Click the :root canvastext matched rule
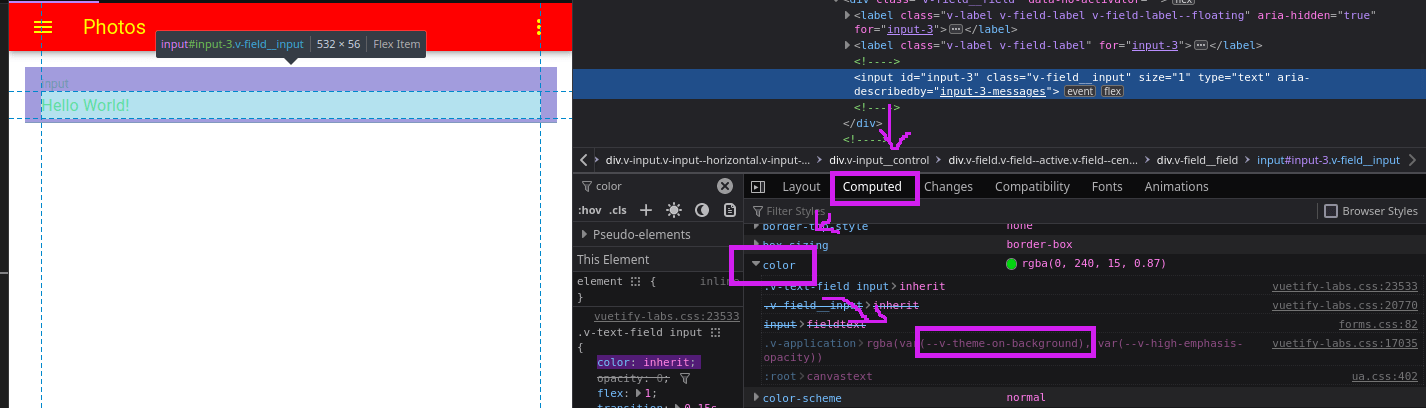Viewport: 1426px width, 408px height. pos(819,376)
